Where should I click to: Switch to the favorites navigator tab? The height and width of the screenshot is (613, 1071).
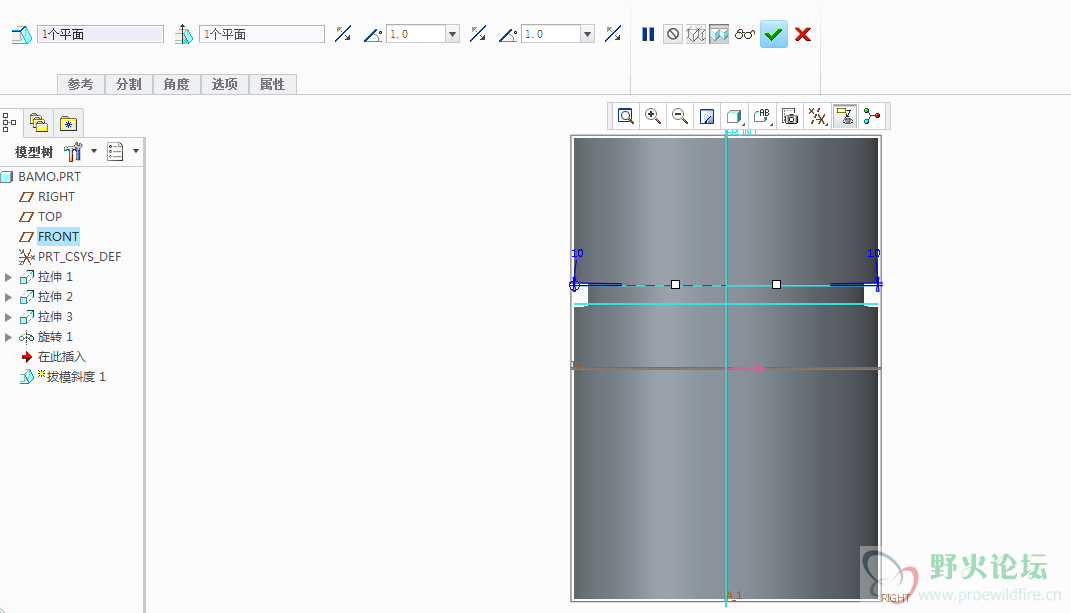[68, 123]
